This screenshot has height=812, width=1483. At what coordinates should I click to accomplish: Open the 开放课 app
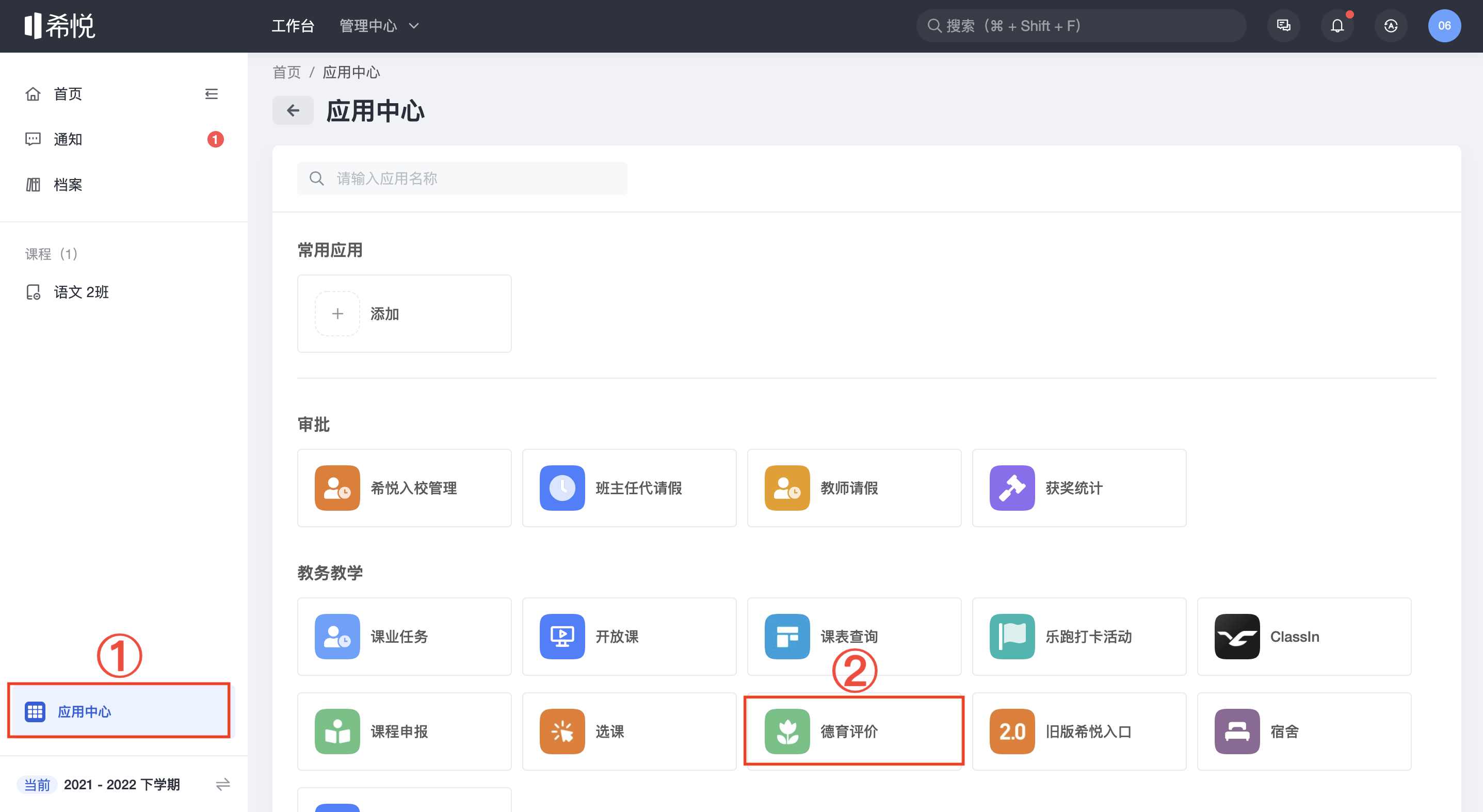[629, 637]
